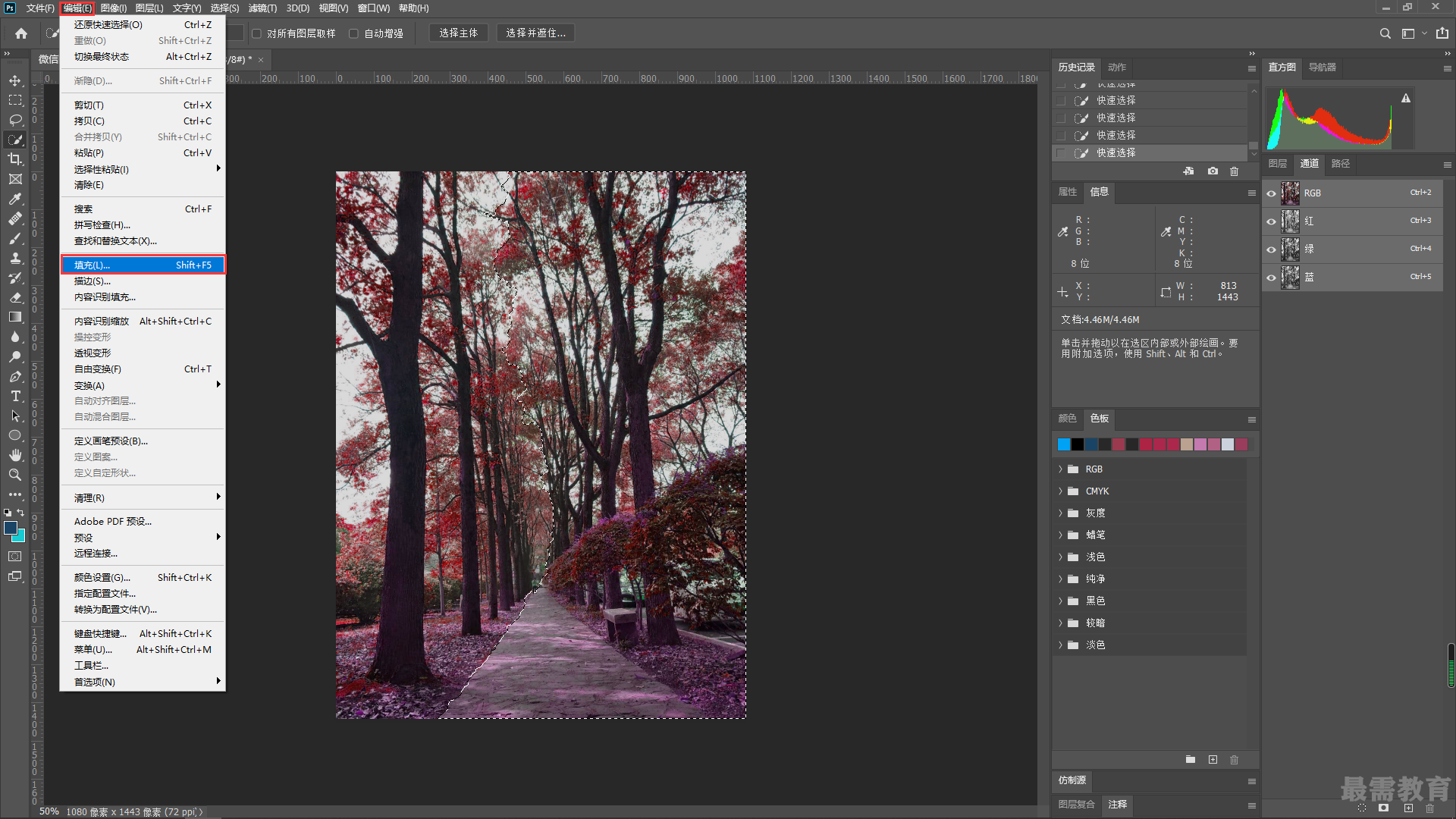Toggle Quick Mask mode icon
1456x819 pixels.
[15, 557]
